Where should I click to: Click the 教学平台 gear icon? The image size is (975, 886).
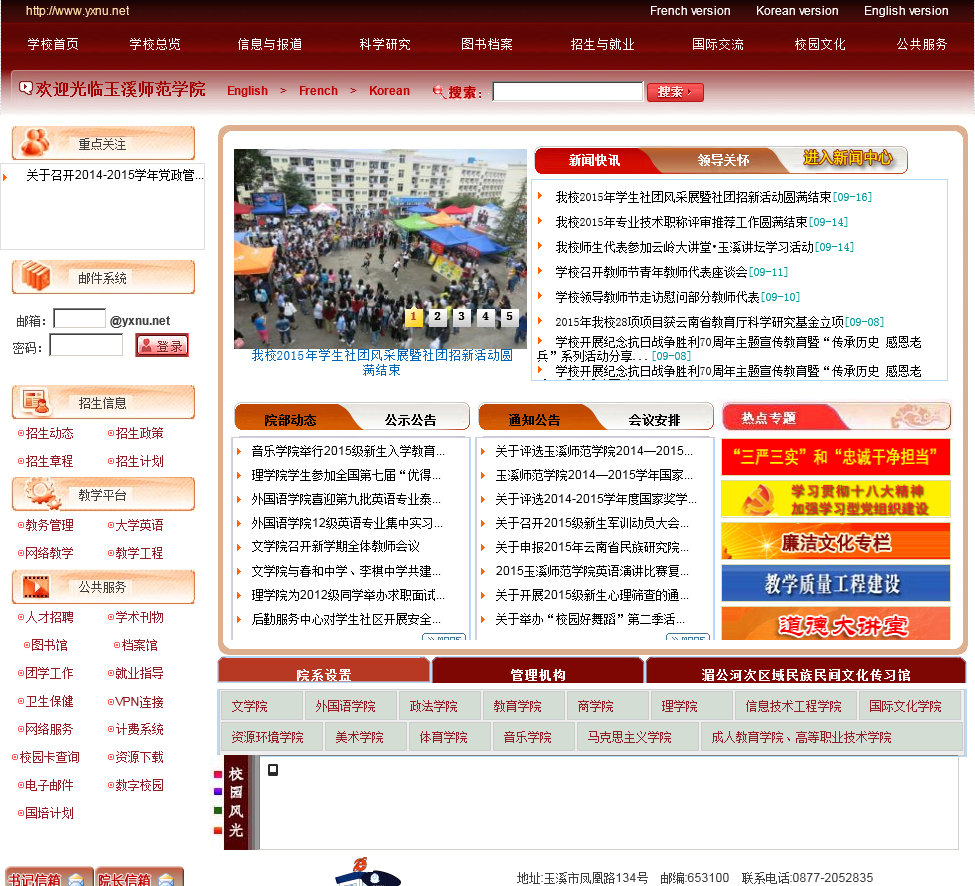click(x=42, y=494)
